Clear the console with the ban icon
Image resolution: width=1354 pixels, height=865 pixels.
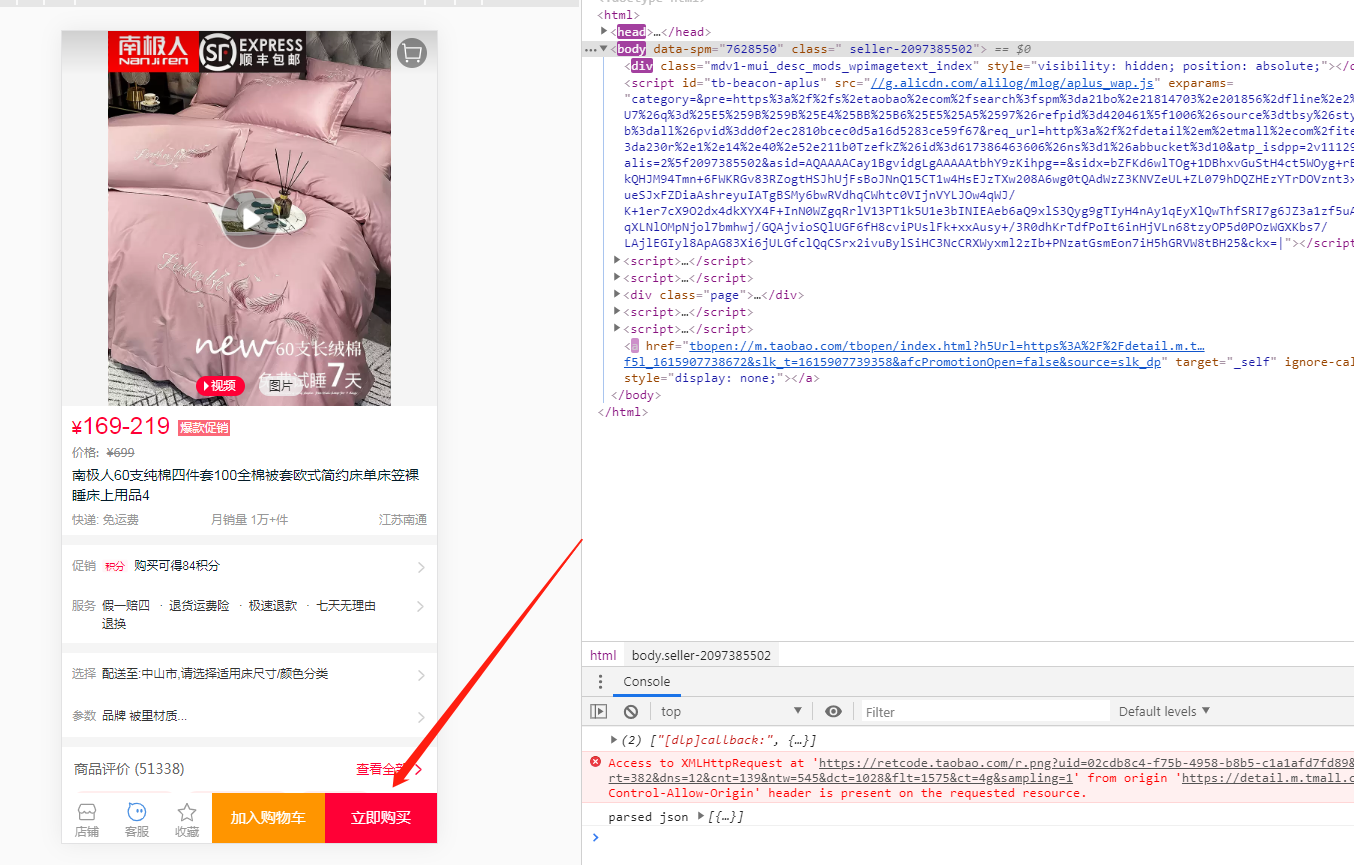pyautogui.click(x=631, y=712)
